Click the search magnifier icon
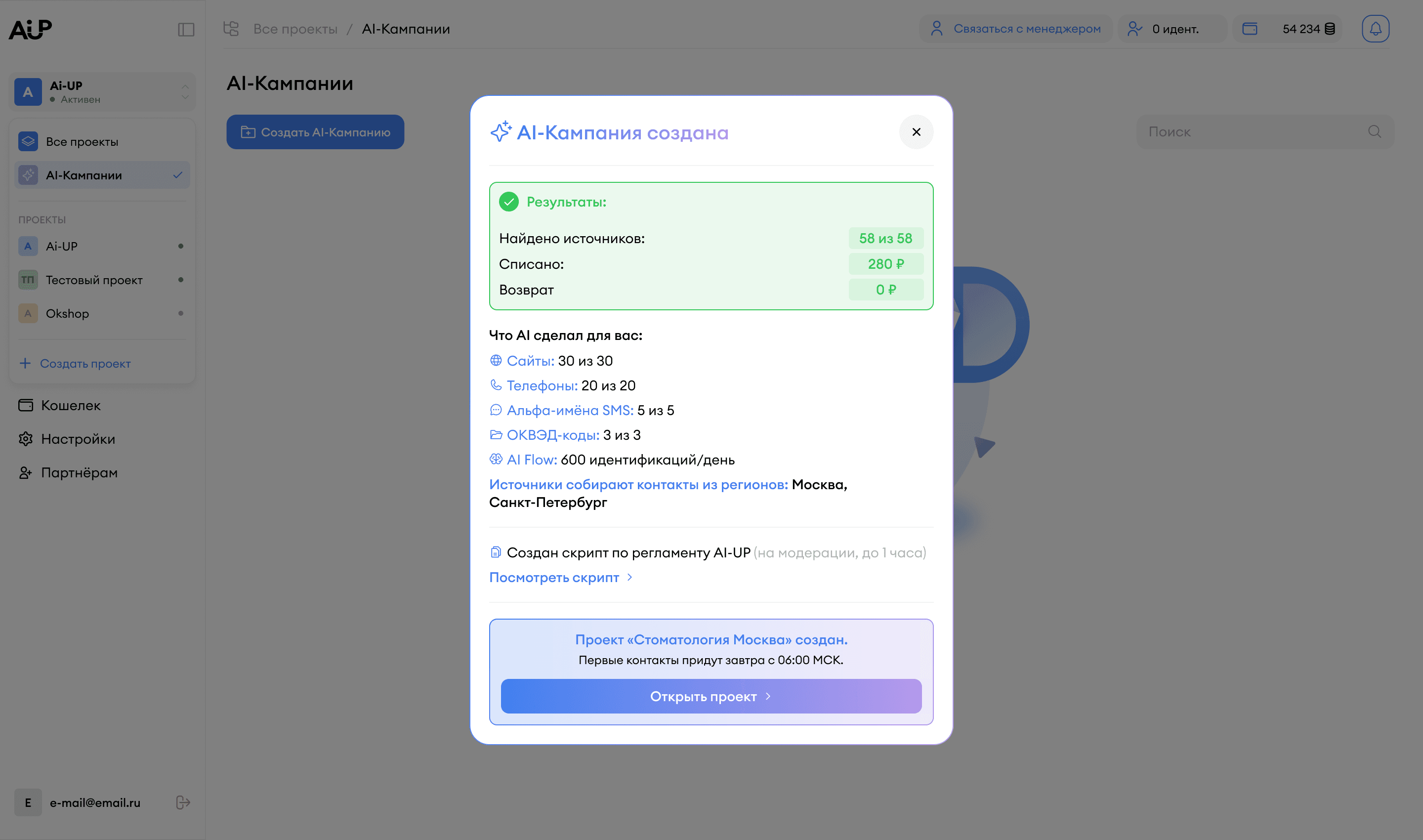Screen dimensions: 1423x840 (1374, 132)
